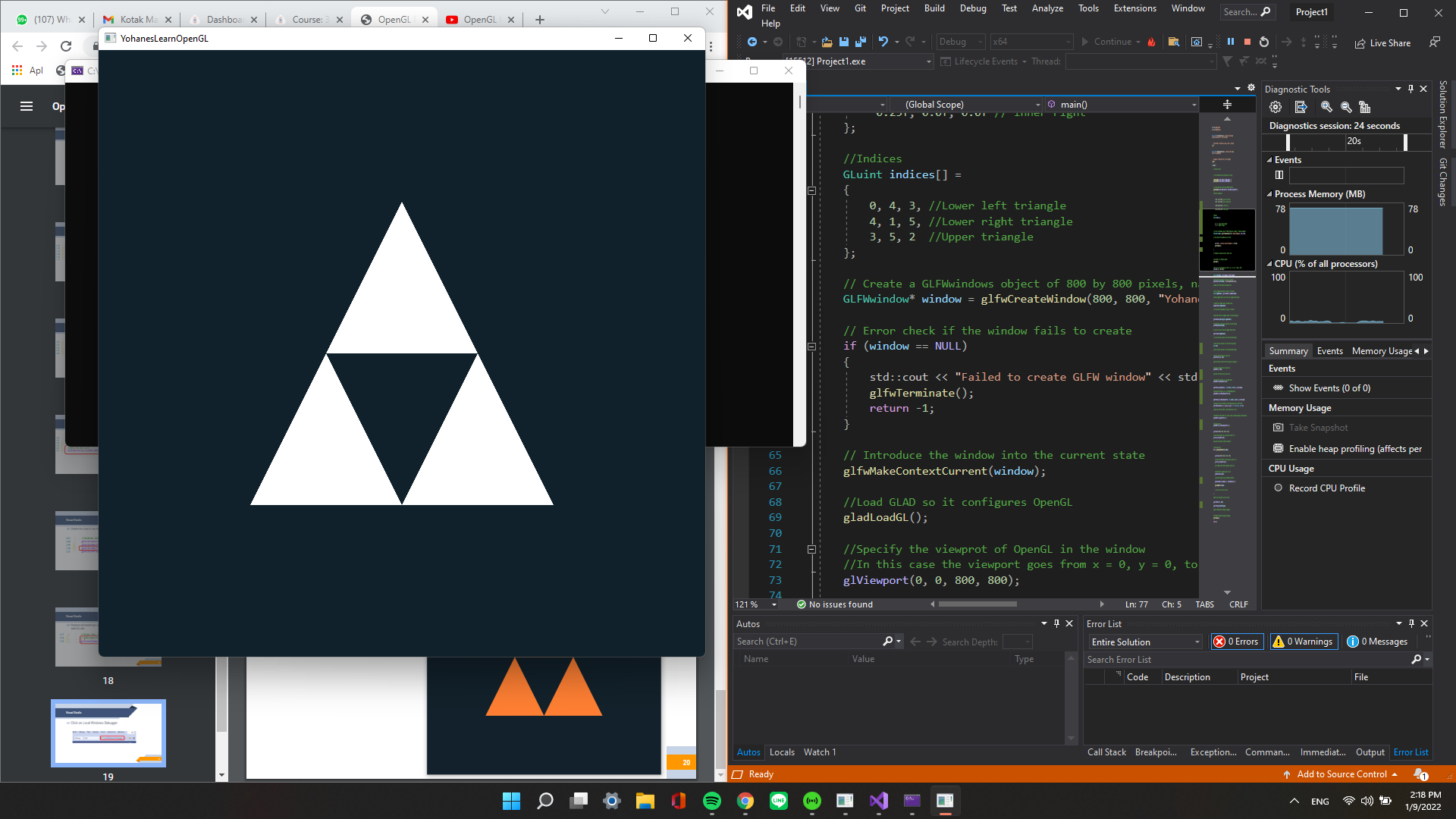Click the Break All pause icon
This screenshot has width=1456, height=819.
[x=1230, y=42]
